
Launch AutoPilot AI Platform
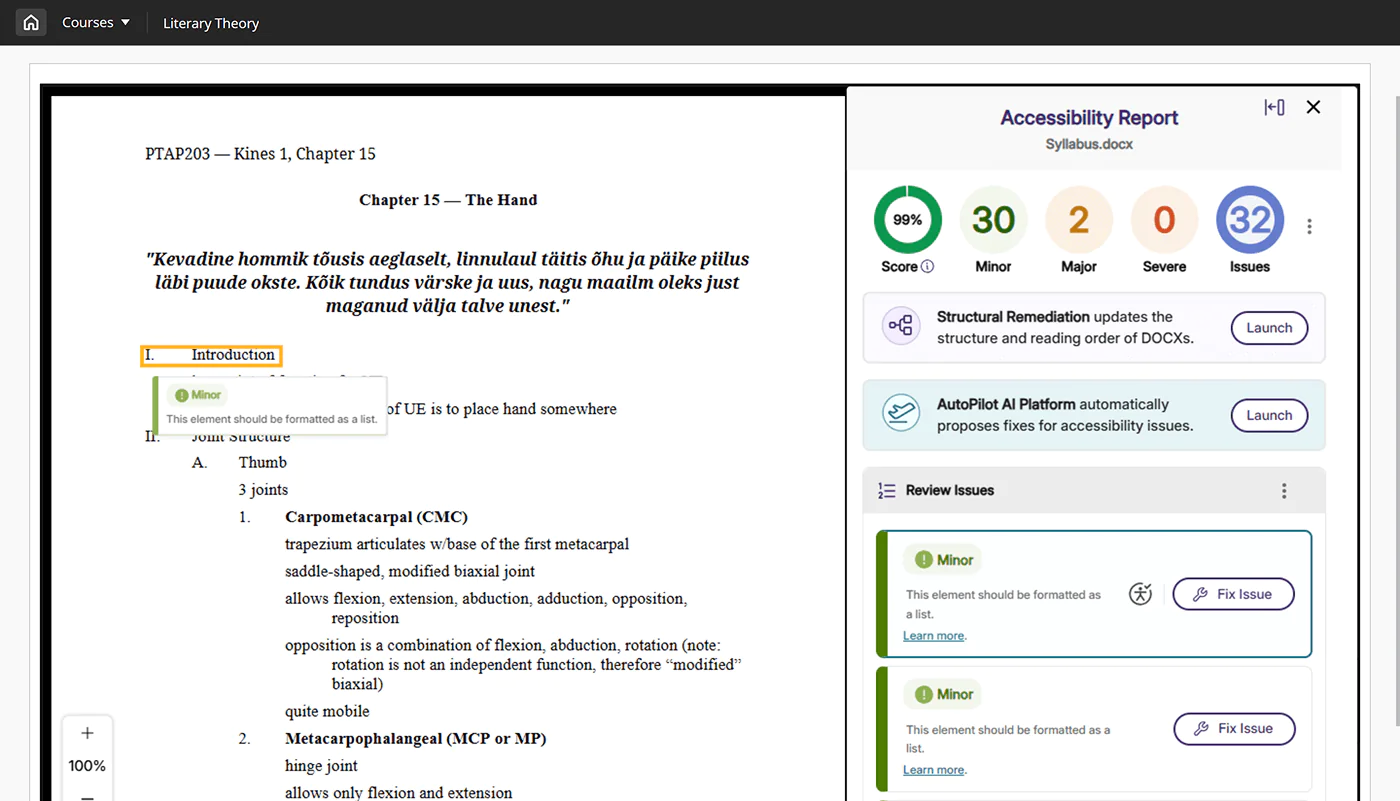pos(1269,415)
